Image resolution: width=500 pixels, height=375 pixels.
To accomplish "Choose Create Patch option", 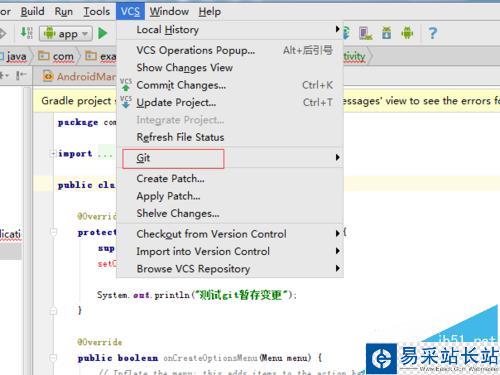I will click(x=230, y=179).
